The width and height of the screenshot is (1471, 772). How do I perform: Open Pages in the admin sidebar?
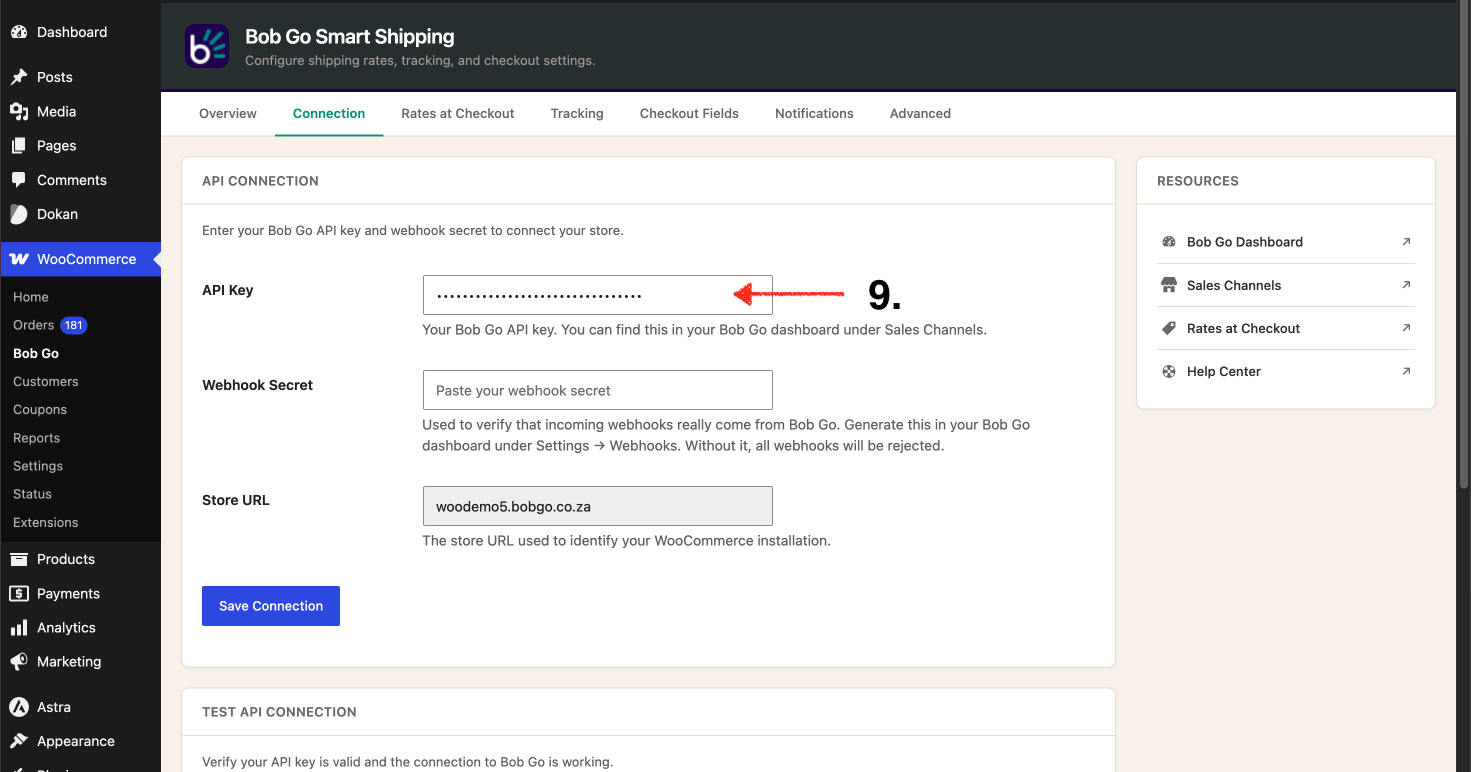pyautogui.click(x=80, y=146)
